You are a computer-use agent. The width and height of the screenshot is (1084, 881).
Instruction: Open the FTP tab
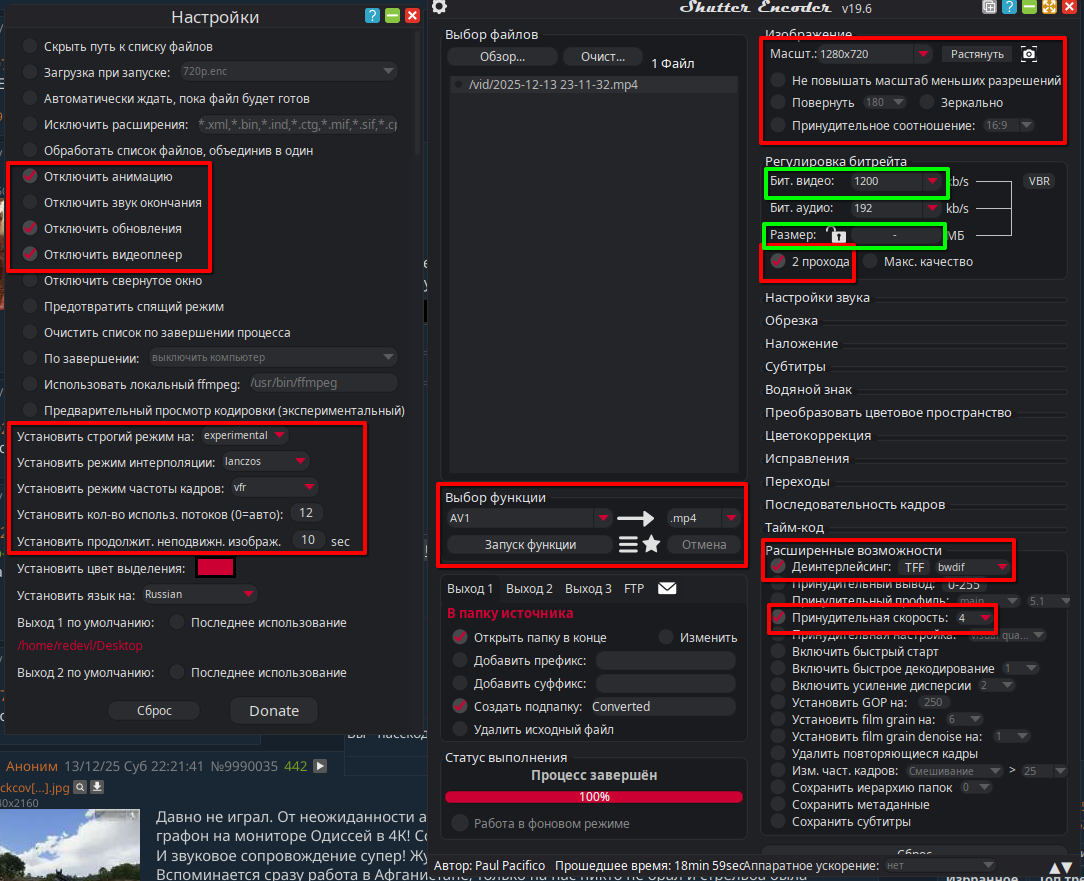[634, 588]
